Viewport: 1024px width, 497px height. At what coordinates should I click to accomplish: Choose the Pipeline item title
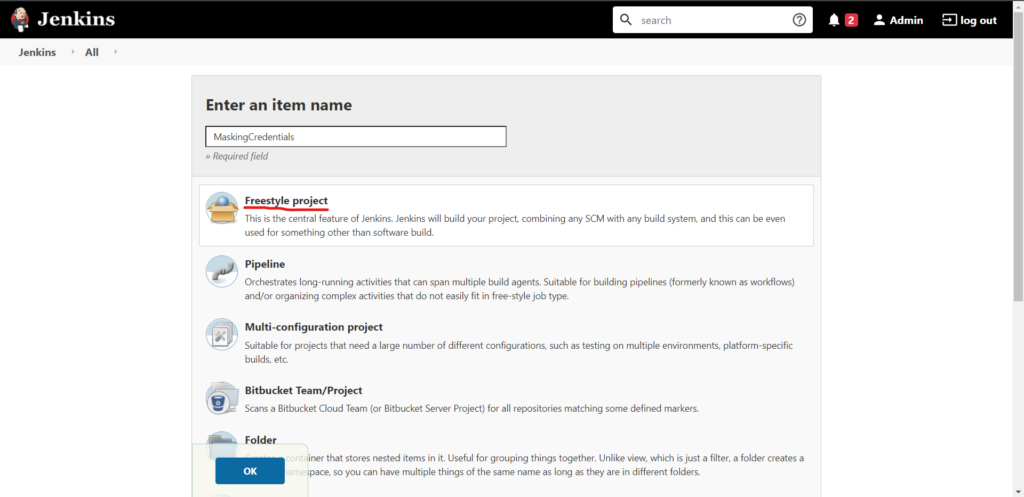(x=264, y=264)
